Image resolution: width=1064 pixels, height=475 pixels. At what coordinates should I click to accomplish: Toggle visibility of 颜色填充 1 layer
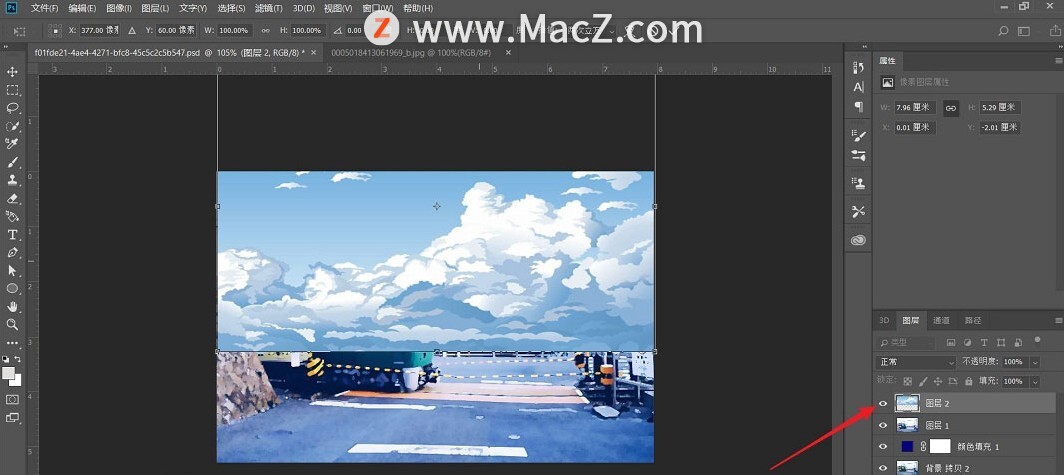(882, 447)
